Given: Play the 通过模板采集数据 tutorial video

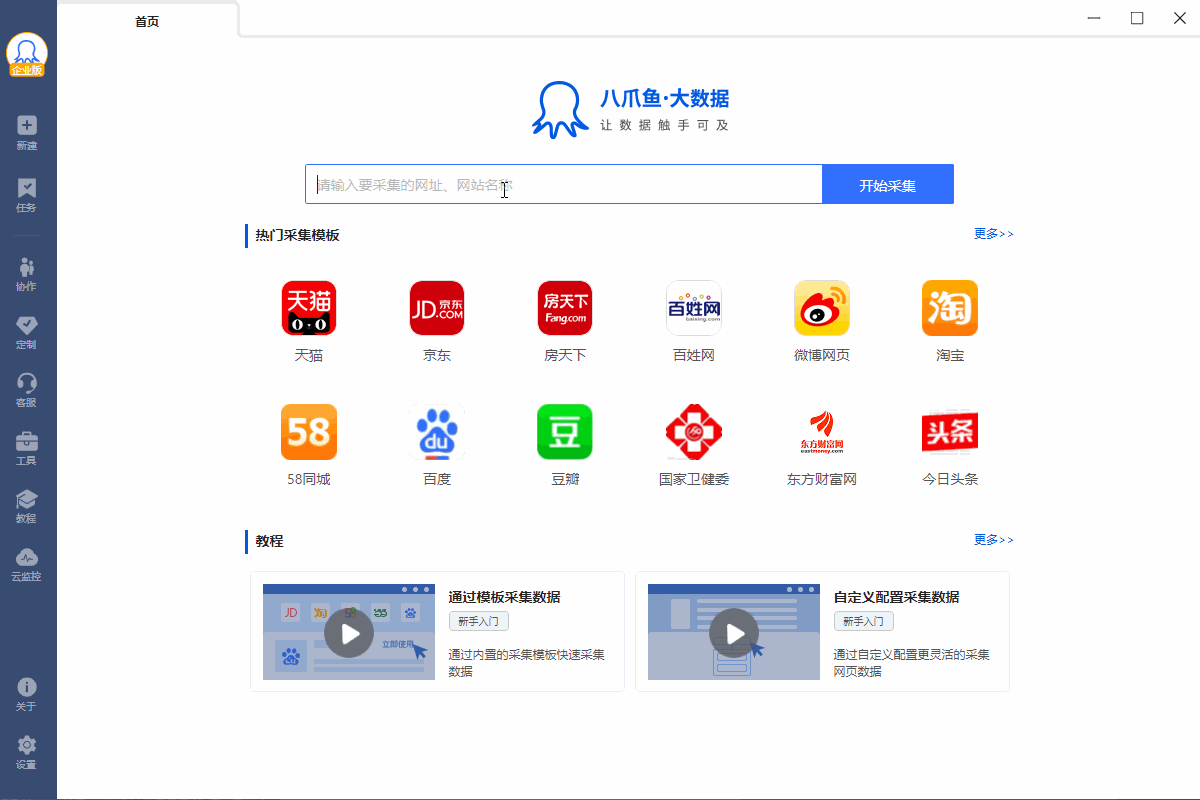Looking at the screenshot, I should tap(349, 633).
